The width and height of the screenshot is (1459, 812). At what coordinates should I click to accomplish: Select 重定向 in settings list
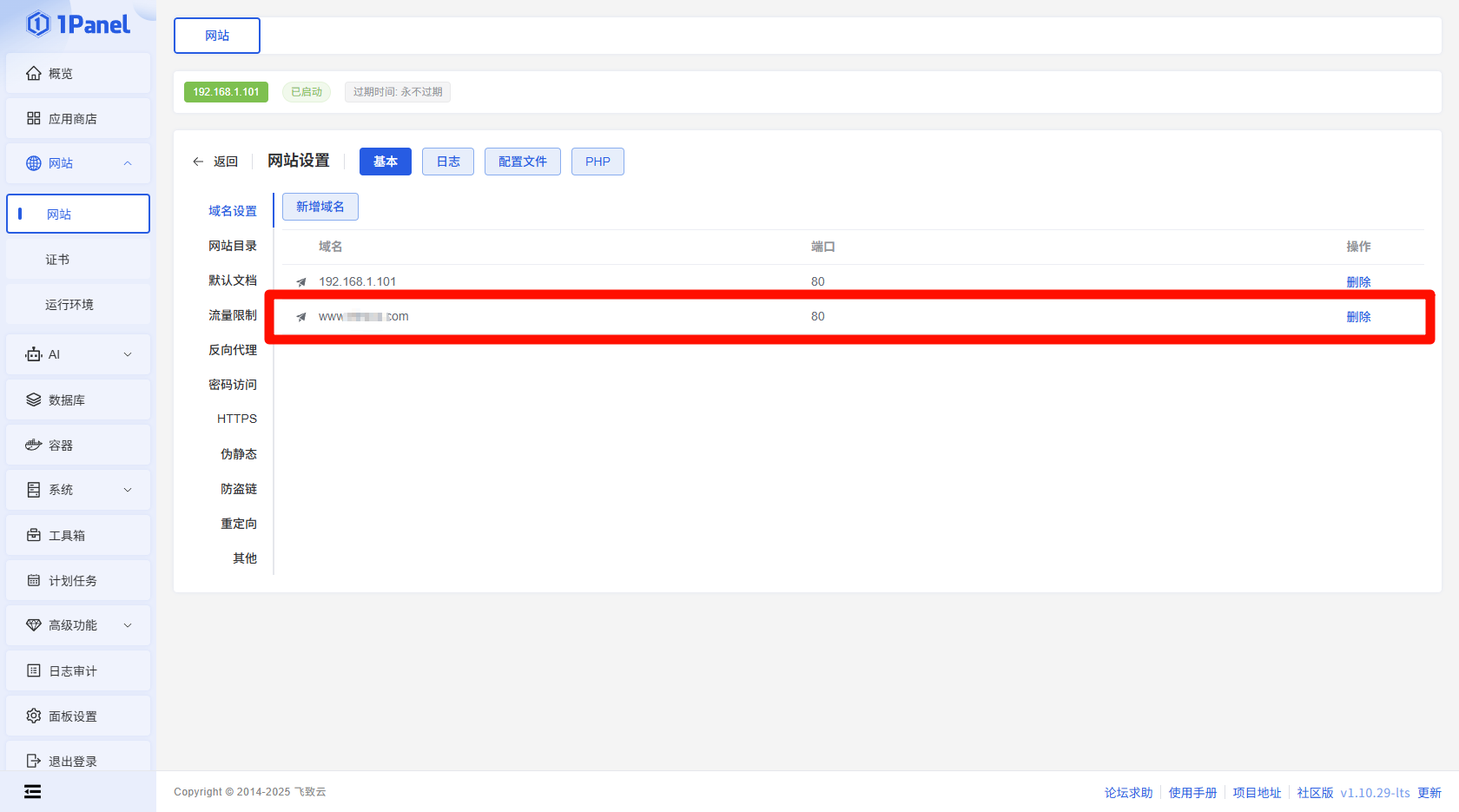pyautogui.click(x=239, y=524)
